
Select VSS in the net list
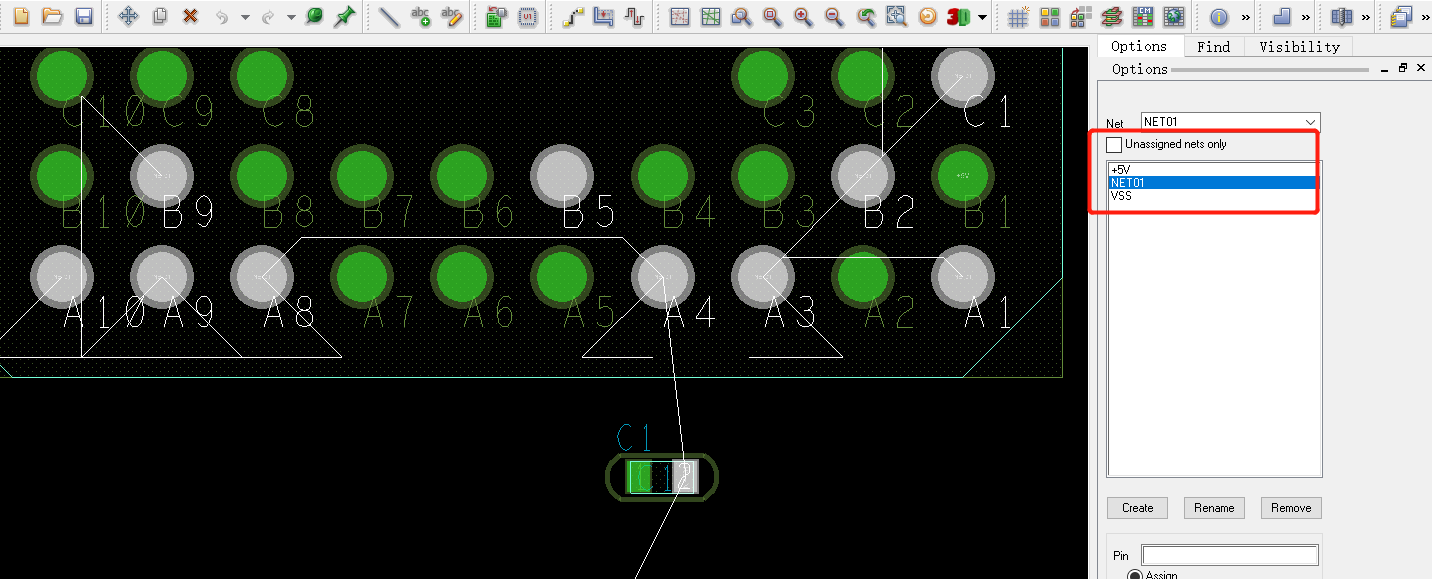click(x=1121, y=197)
